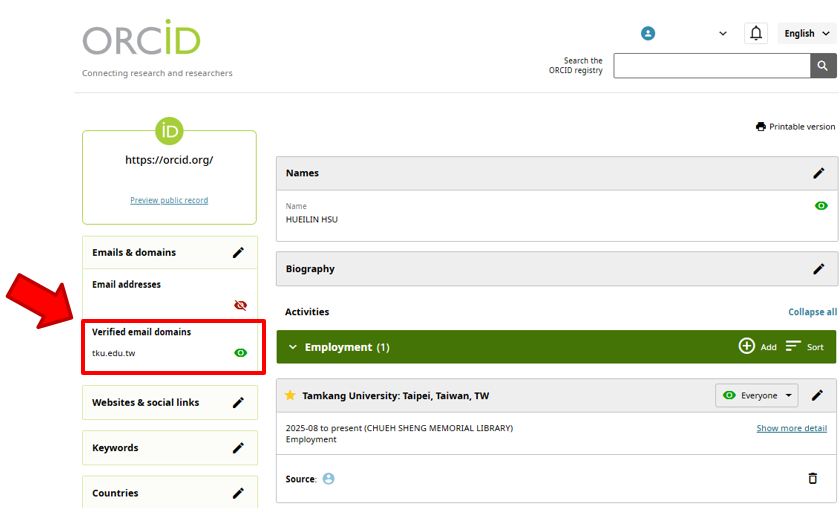Click the ORCID registry search field
This screenshot has height=508, width=839.
(x=712, y=66)
